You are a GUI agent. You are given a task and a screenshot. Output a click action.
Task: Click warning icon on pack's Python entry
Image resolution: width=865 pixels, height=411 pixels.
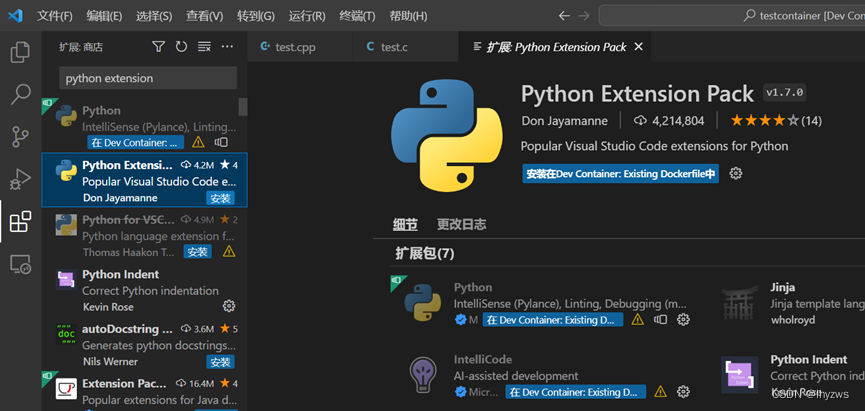pyautogui.click(x=638, y=319)
